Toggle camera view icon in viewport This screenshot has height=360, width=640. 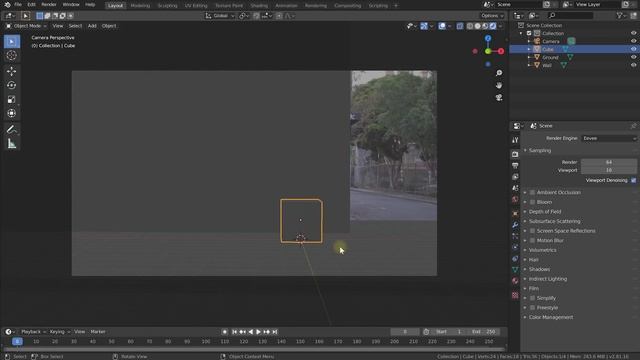tap(499, 98)
